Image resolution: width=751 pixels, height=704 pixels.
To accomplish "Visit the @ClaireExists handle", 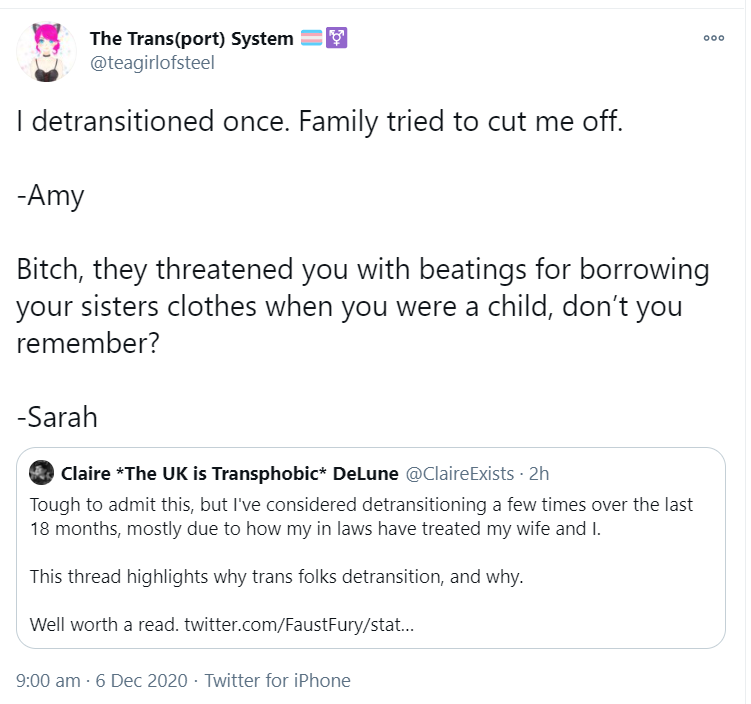I will (460, 474).
